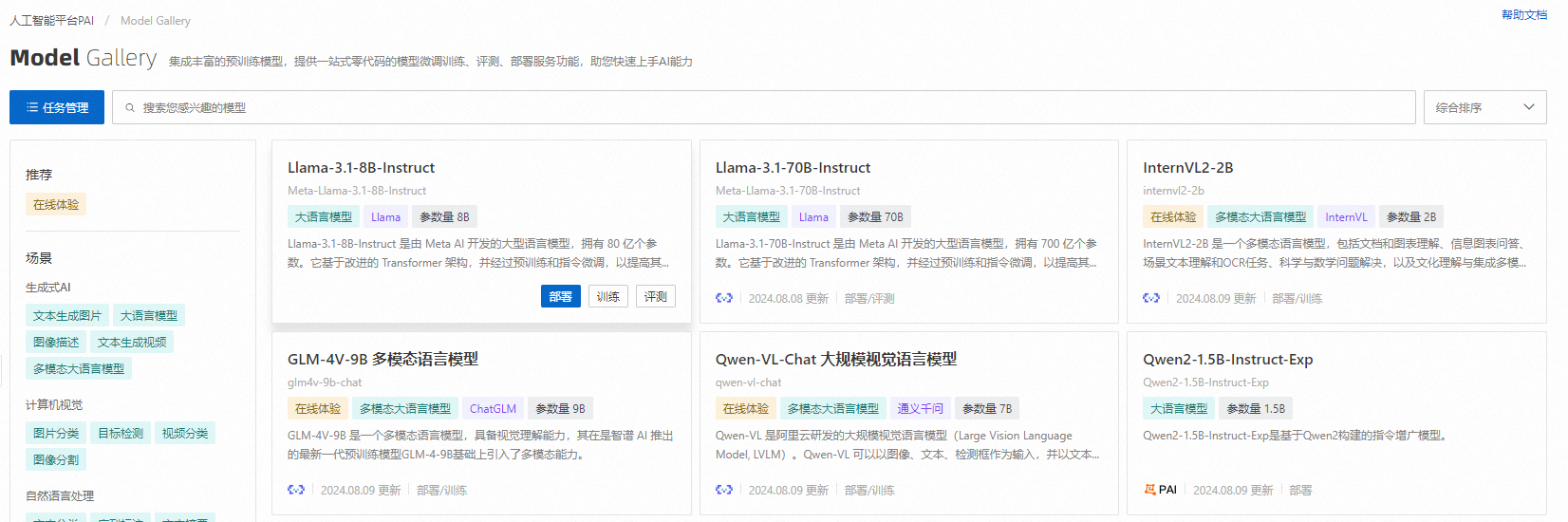Click 部署 button on Llama-3.1-8B-Instruct card
The width and height of the screenshot is (1568, 522).
(561, 297)
